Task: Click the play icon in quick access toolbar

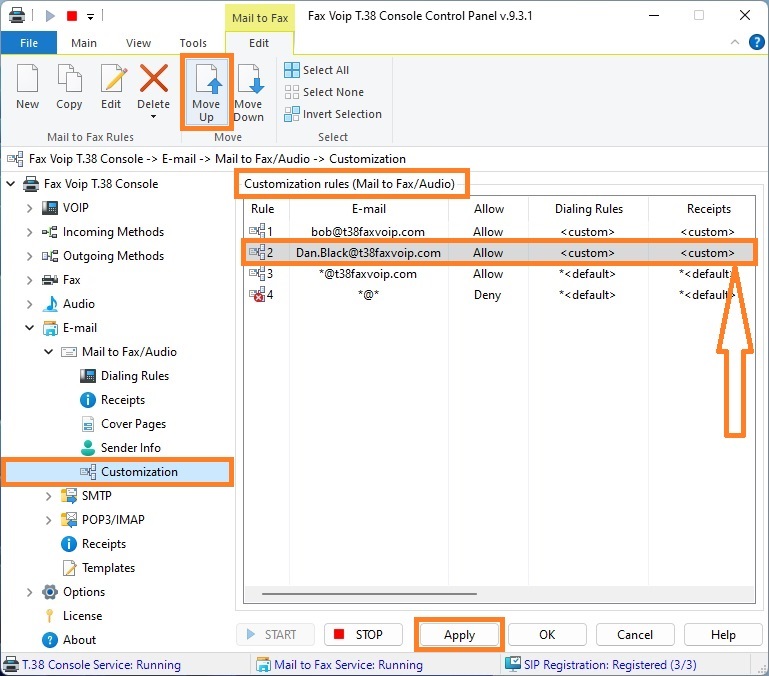Action: pyautogui.click(x=50, y=16)
